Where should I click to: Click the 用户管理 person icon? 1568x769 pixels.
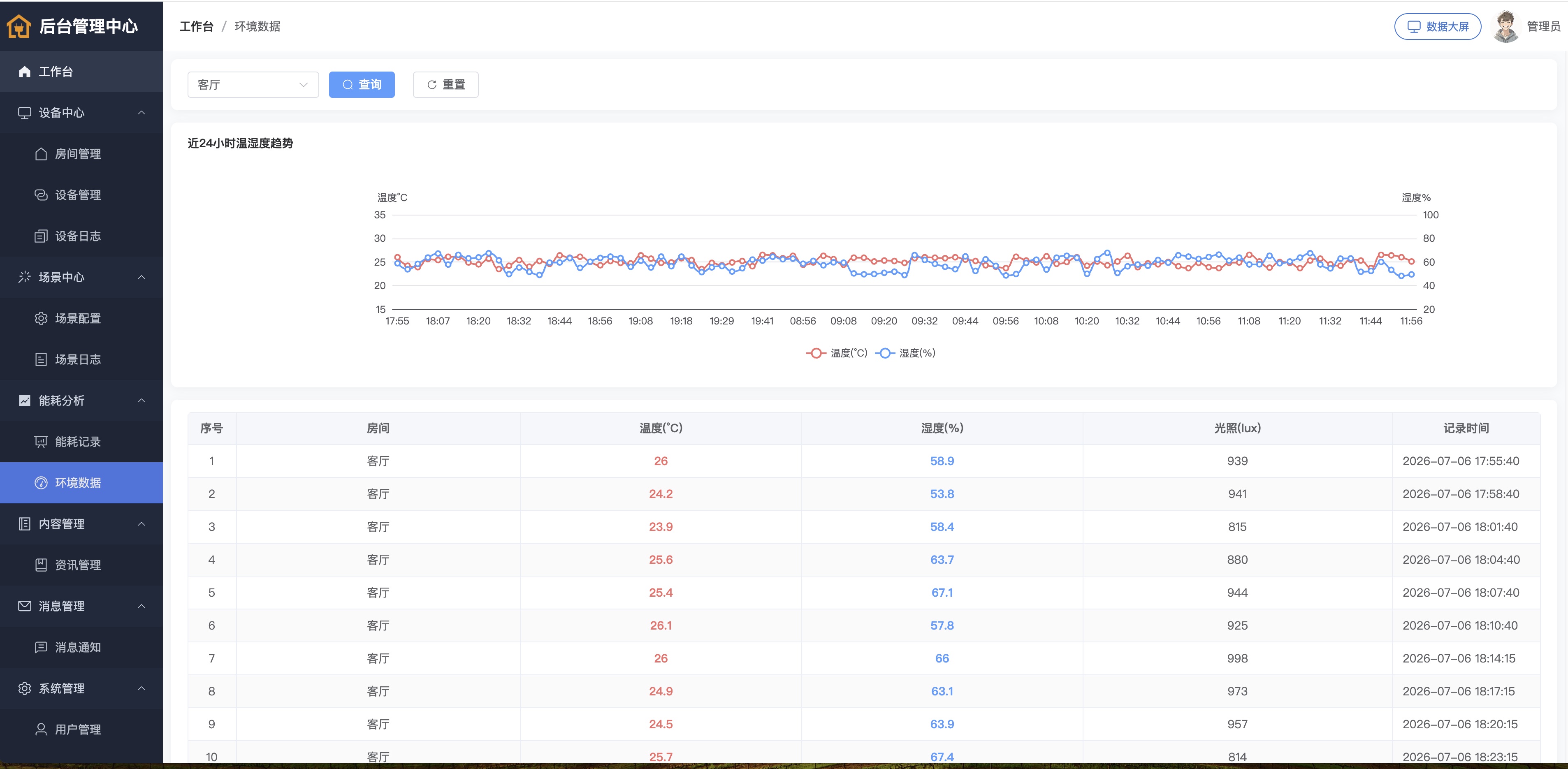(41, 730)
